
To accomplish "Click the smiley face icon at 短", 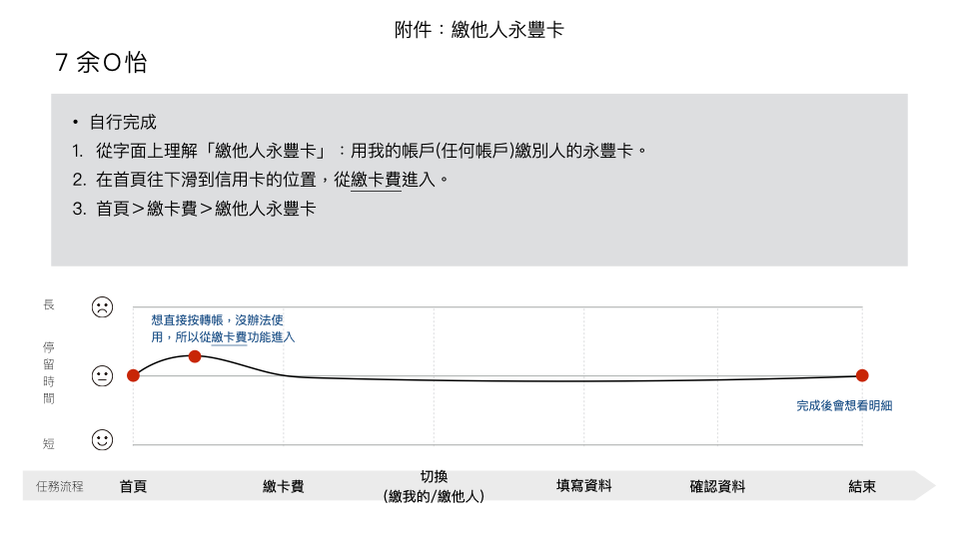I will (x=102, y=440).
